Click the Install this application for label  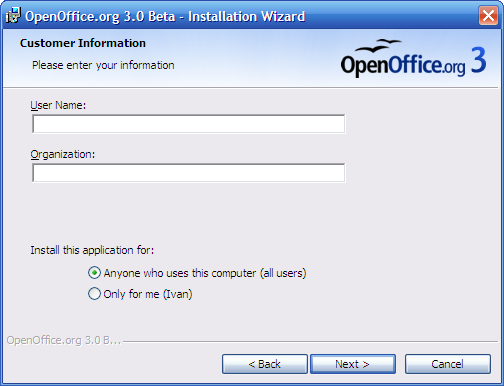[92, 250]
